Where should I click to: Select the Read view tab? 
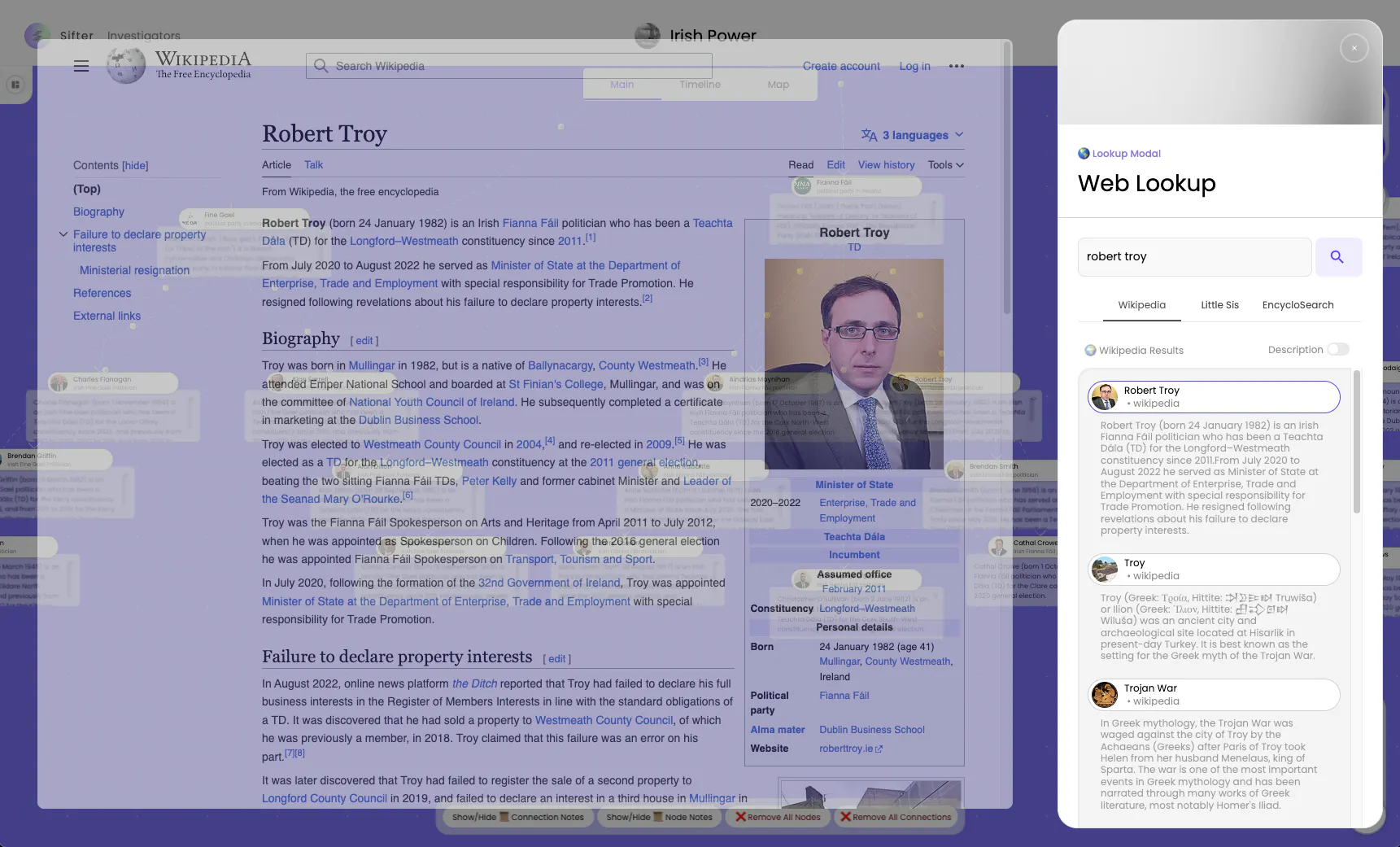tap(800, 165)
